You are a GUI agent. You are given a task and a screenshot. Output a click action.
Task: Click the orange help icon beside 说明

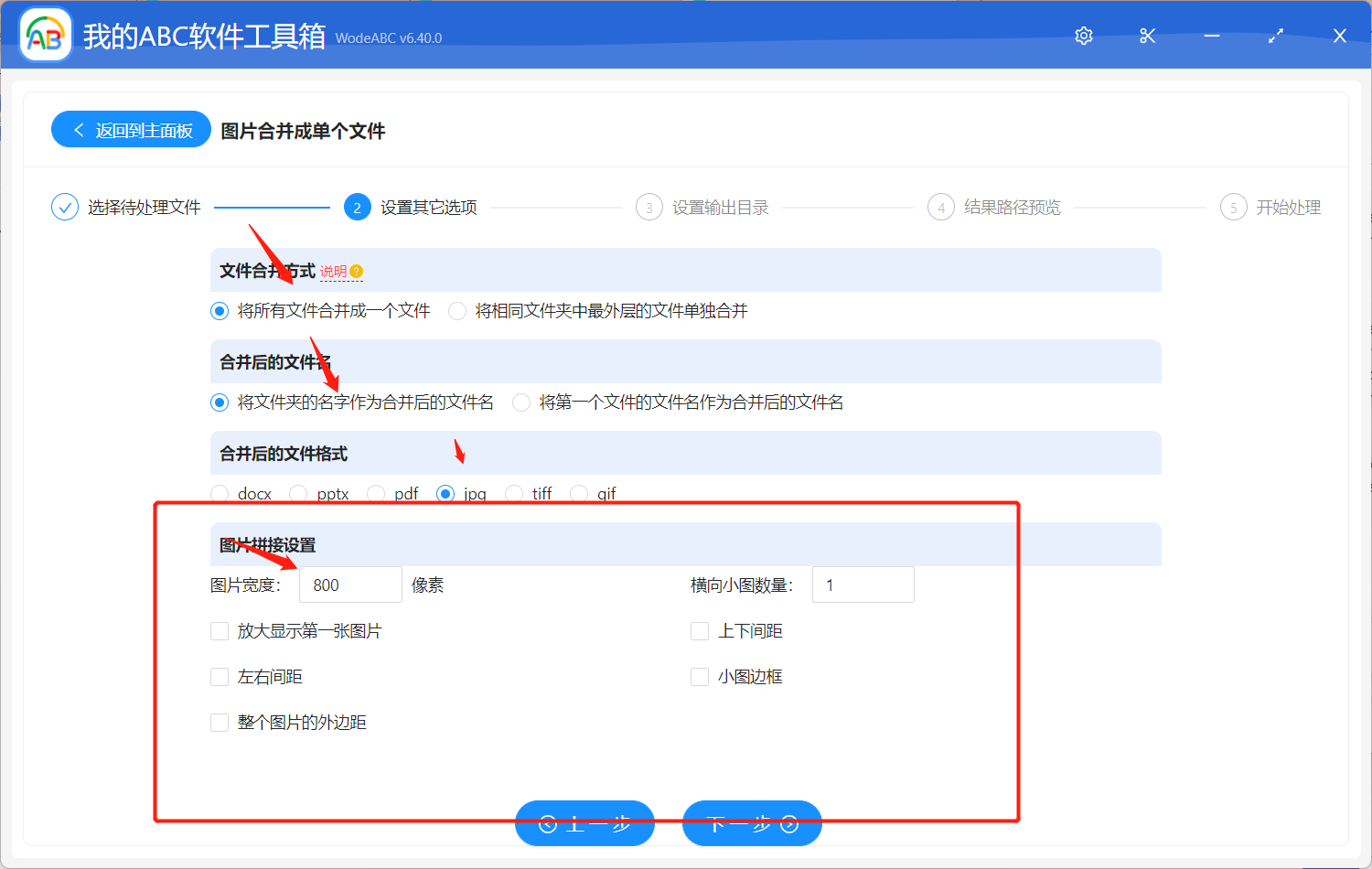(357, 272)
